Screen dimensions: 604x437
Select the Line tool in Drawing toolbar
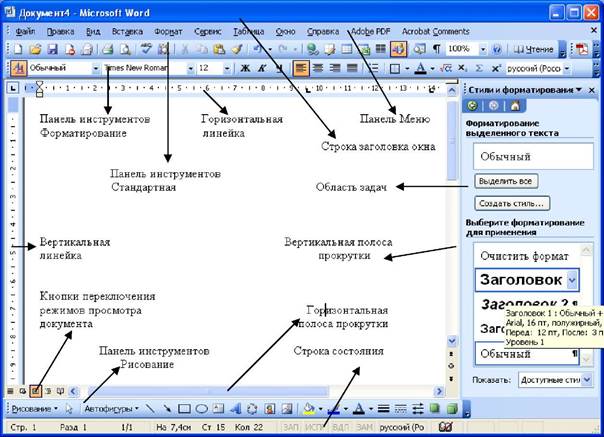click(x=150, y=409)
